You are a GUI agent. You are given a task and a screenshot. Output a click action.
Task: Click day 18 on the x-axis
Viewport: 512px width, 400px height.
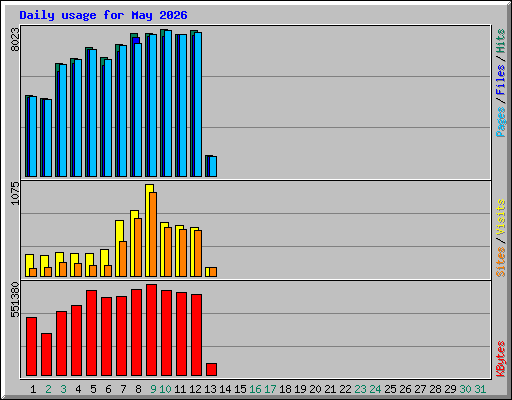(x=285, y=389)
